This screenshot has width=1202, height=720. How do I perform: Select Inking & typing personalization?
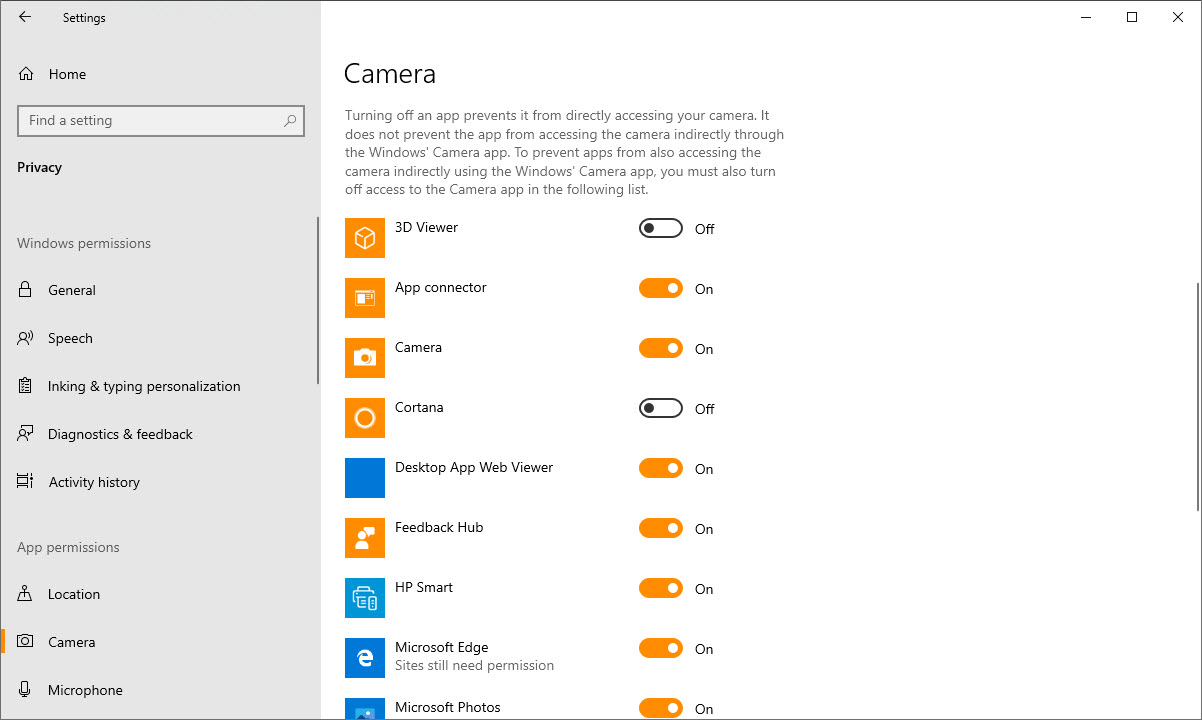160,386
